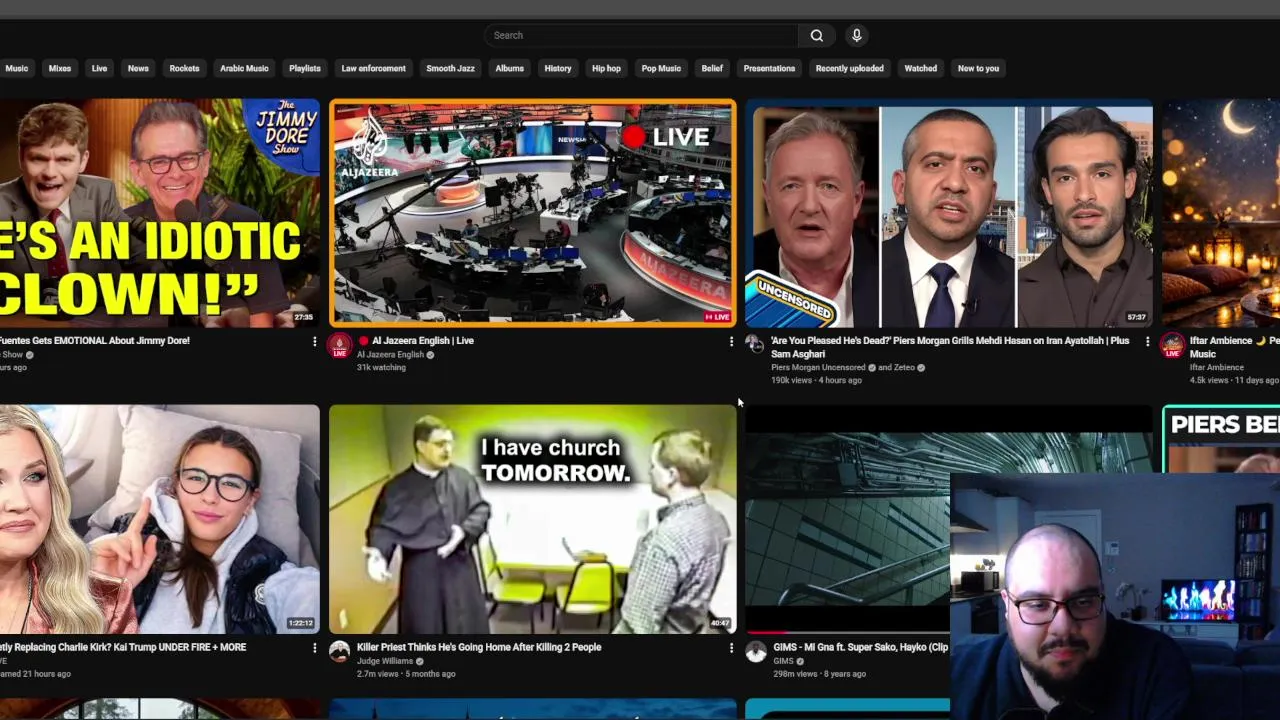This screenshot has height=720, width=1280.
Task: Click the Al Jazeera English channel avatar
Action: point(340,346)
